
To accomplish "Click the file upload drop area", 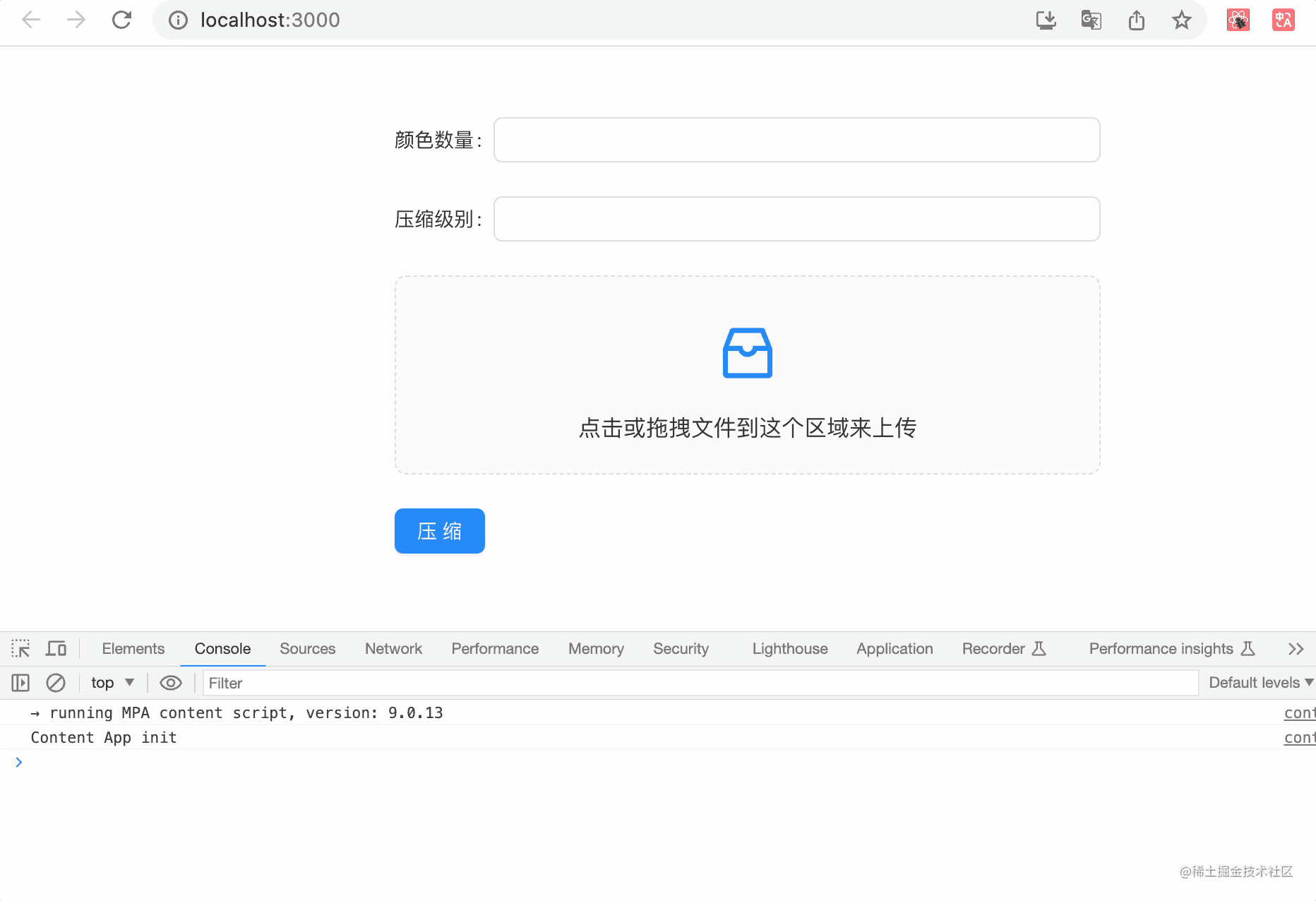I will tap(747, 375).
